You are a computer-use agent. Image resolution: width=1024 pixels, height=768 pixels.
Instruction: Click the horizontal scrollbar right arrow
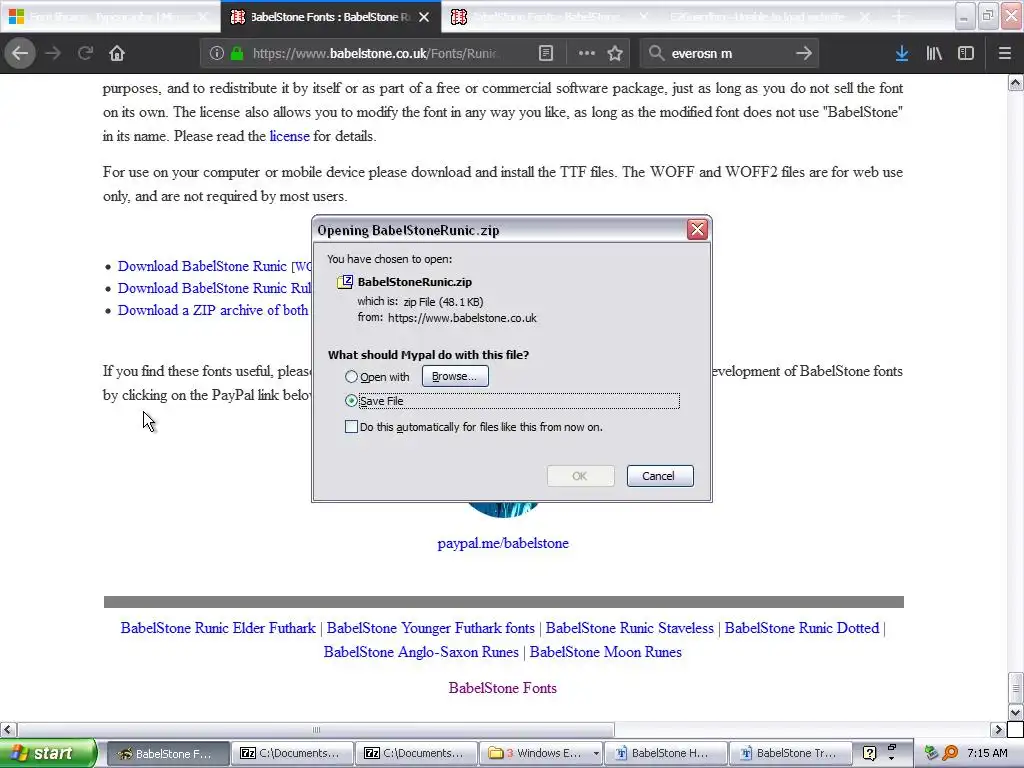click(x=998, y=729)
